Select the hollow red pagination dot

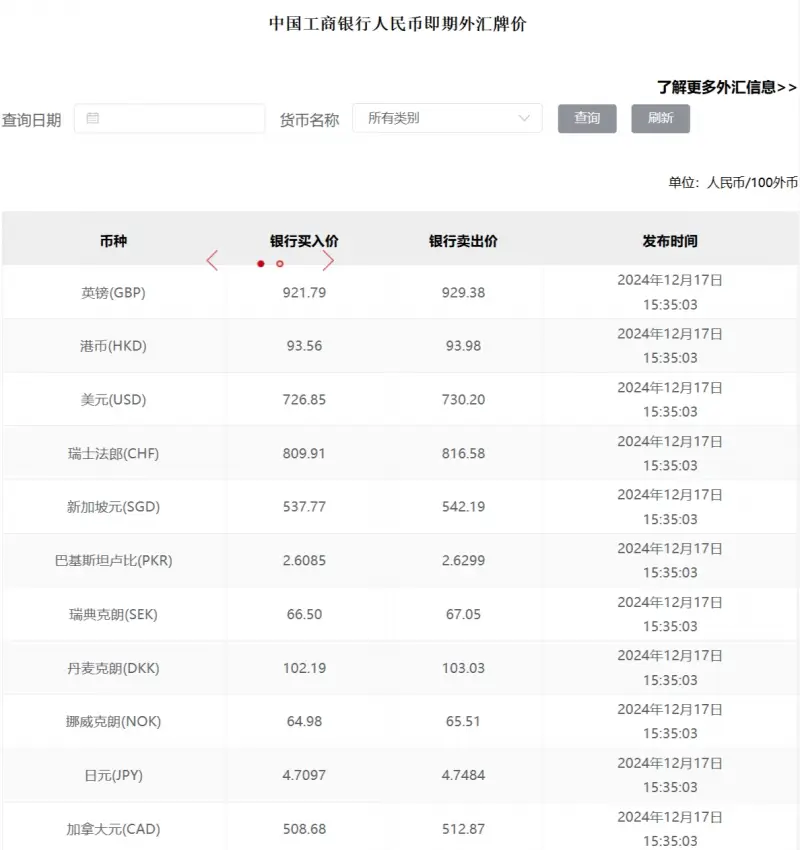click(x=280, y=264)
